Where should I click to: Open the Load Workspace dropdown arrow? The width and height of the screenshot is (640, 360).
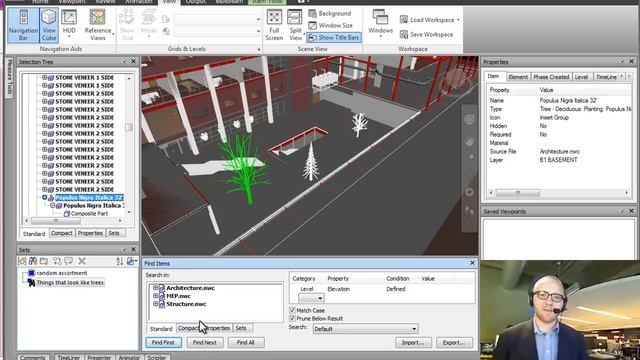(458, 20)
